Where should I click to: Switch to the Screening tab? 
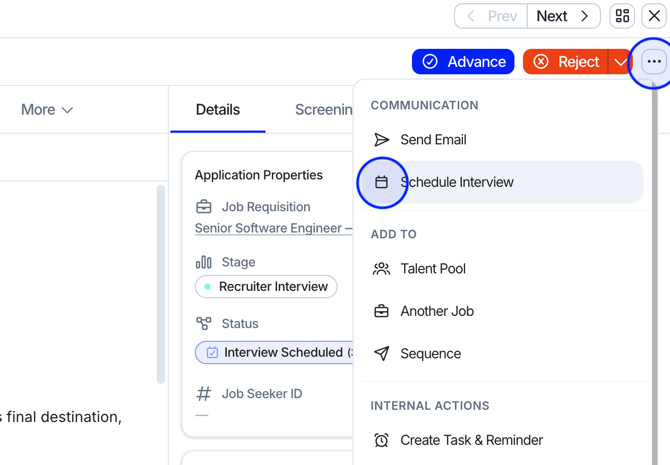pyautogui.click(x=323, y=110)
